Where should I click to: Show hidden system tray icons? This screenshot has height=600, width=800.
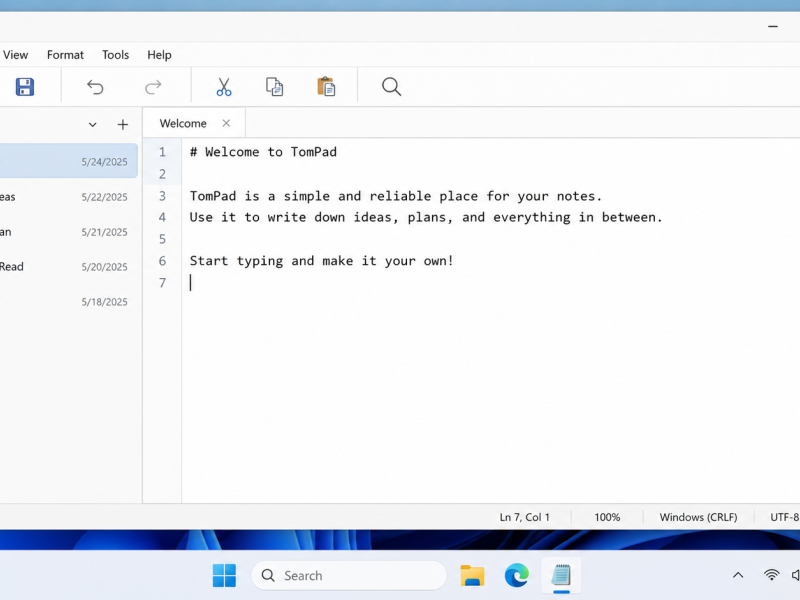click(x=738, y=576)
